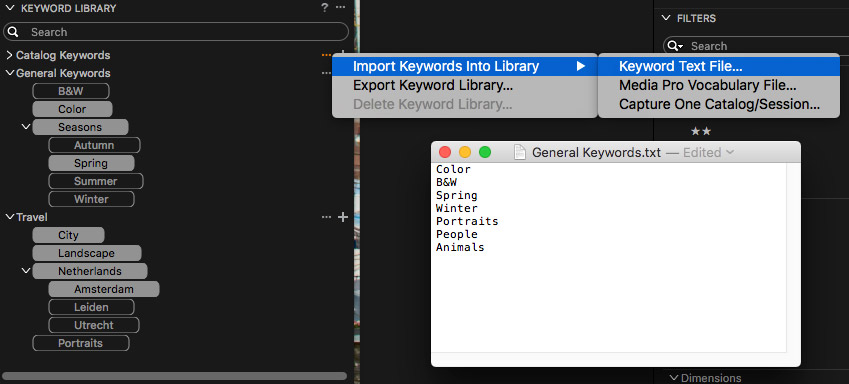849x384 pixels.
Task: Open Catalog Keywords ellipsis options
Action: tap(326, 55)
